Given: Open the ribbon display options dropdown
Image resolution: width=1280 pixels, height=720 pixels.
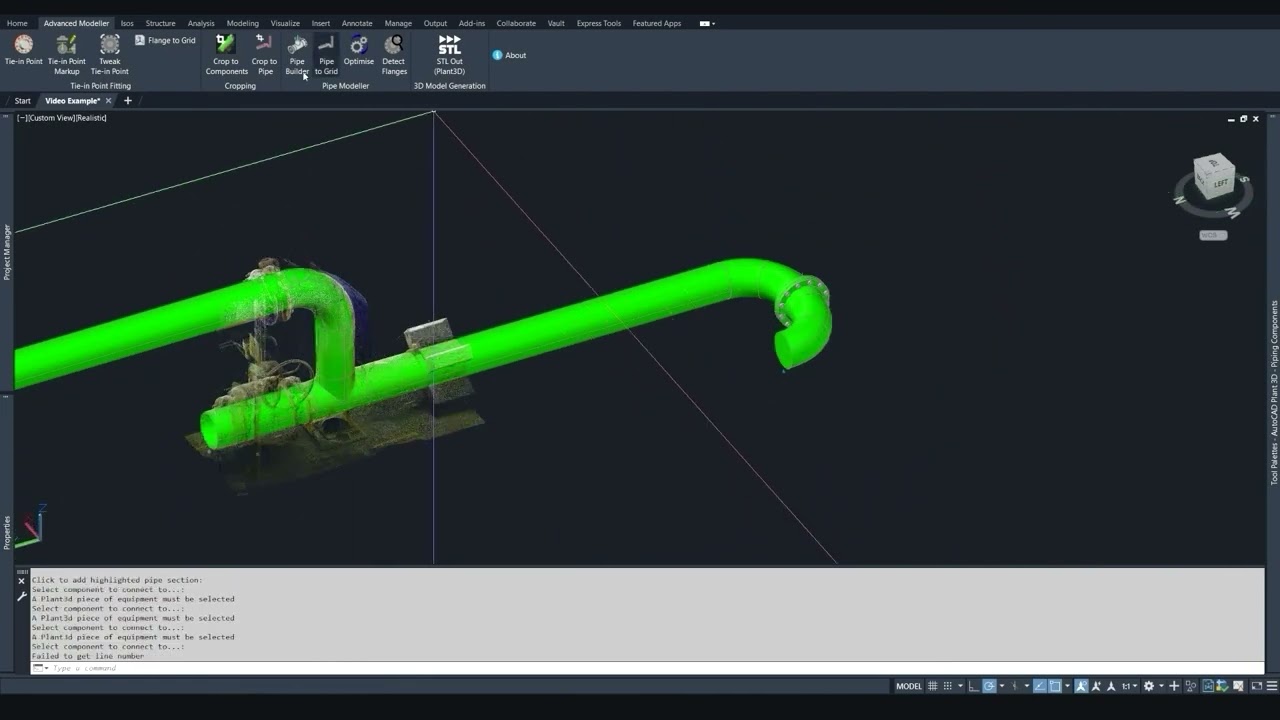Looking at the screenshot, I should pyautogui.click(x=707, y=23).
